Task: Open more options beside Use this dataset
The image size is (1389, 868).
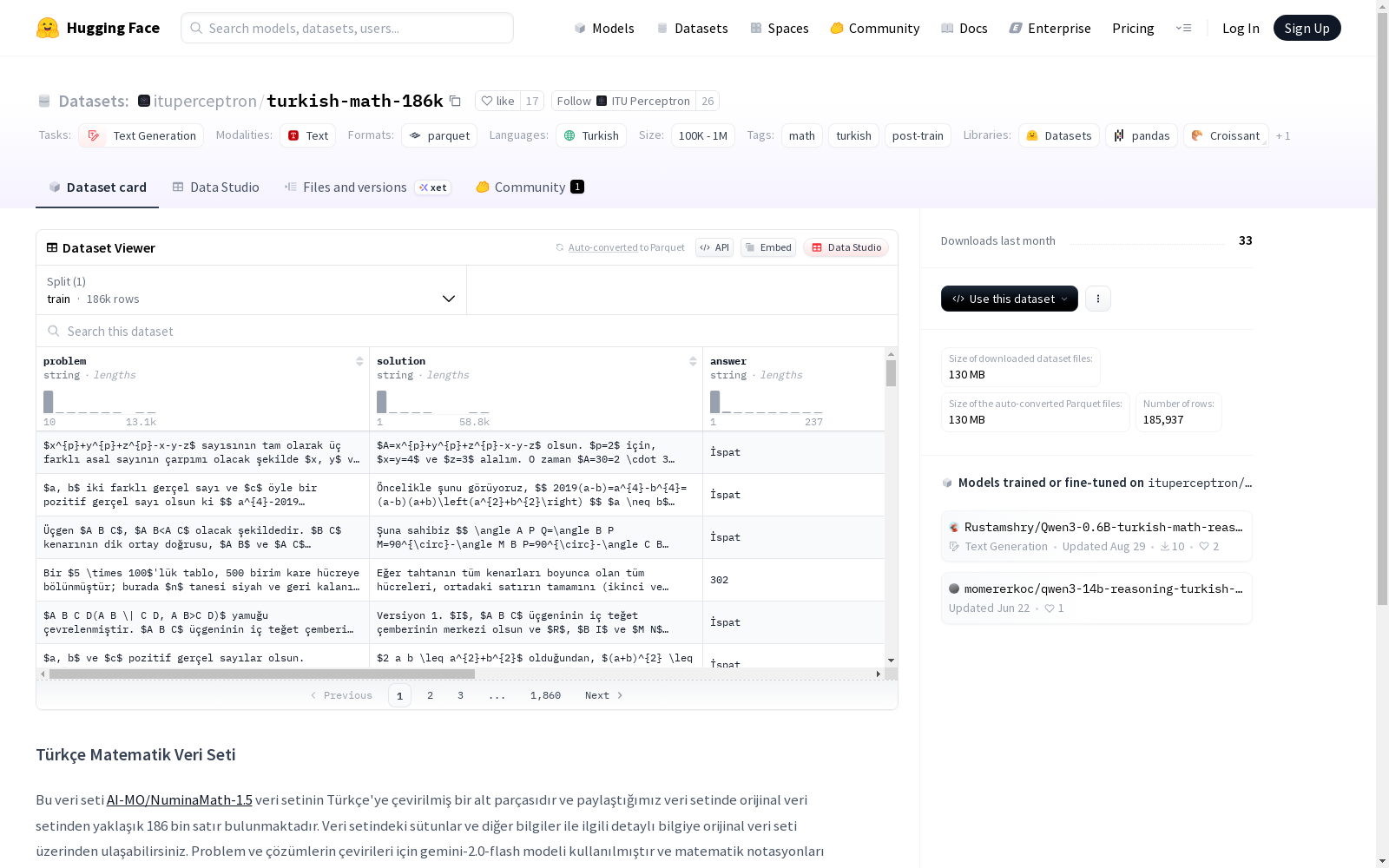Action: click(1098, 299)
